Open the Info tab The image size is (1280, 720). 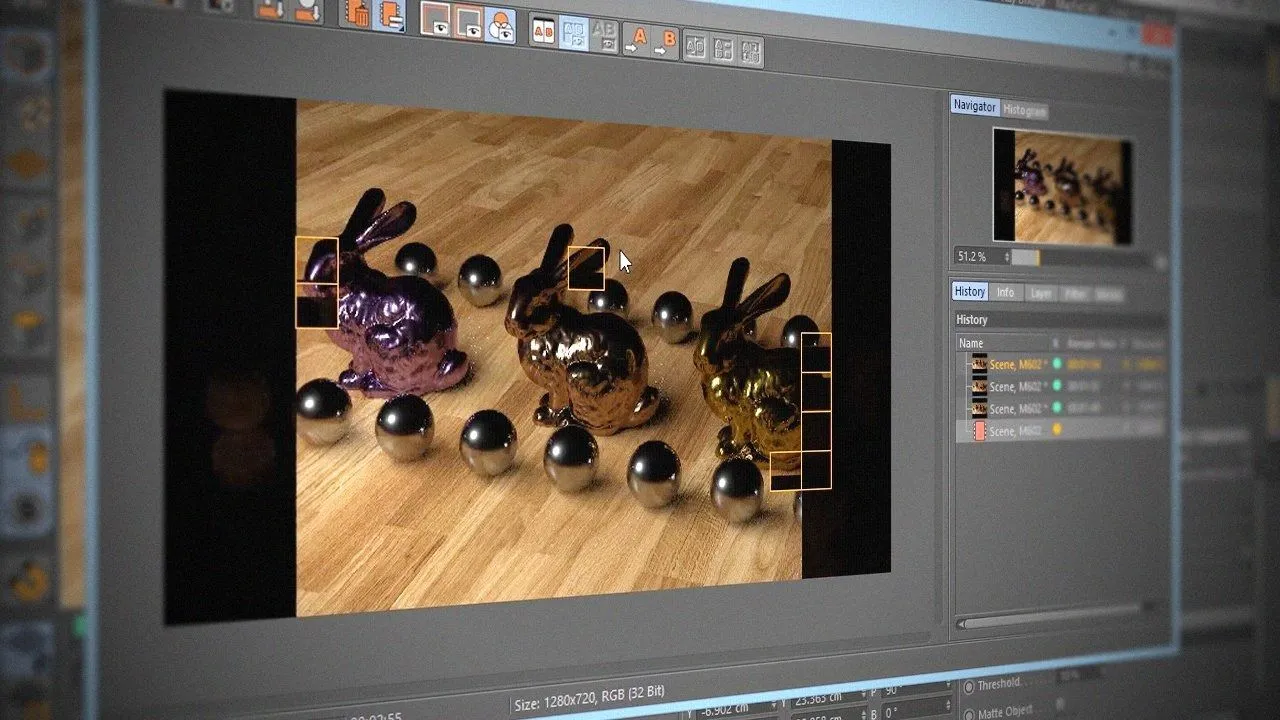[1005, 292]
